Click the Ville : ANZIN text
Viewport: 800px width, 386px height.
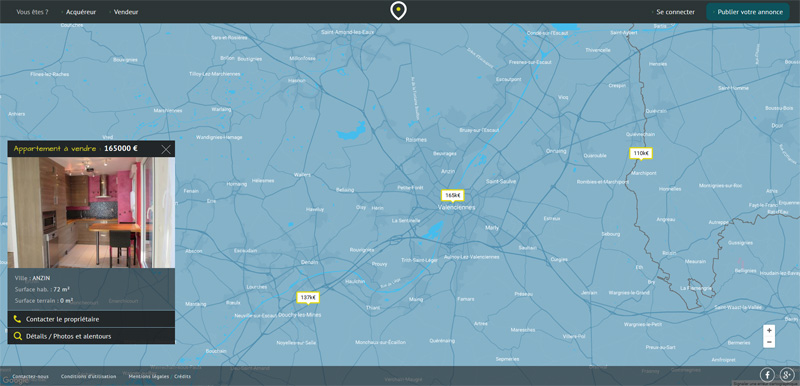(x=32, y=278)
